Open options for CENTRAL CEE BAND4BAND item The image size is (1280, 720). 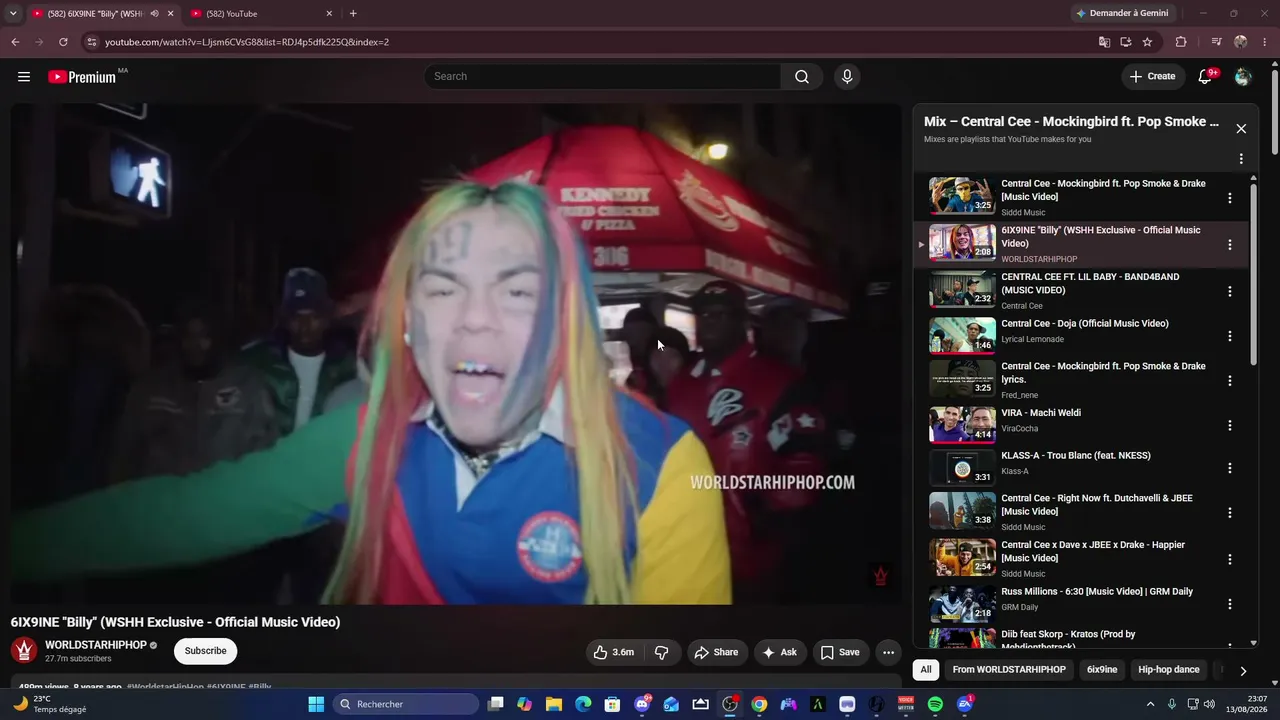coord(1230,291)
